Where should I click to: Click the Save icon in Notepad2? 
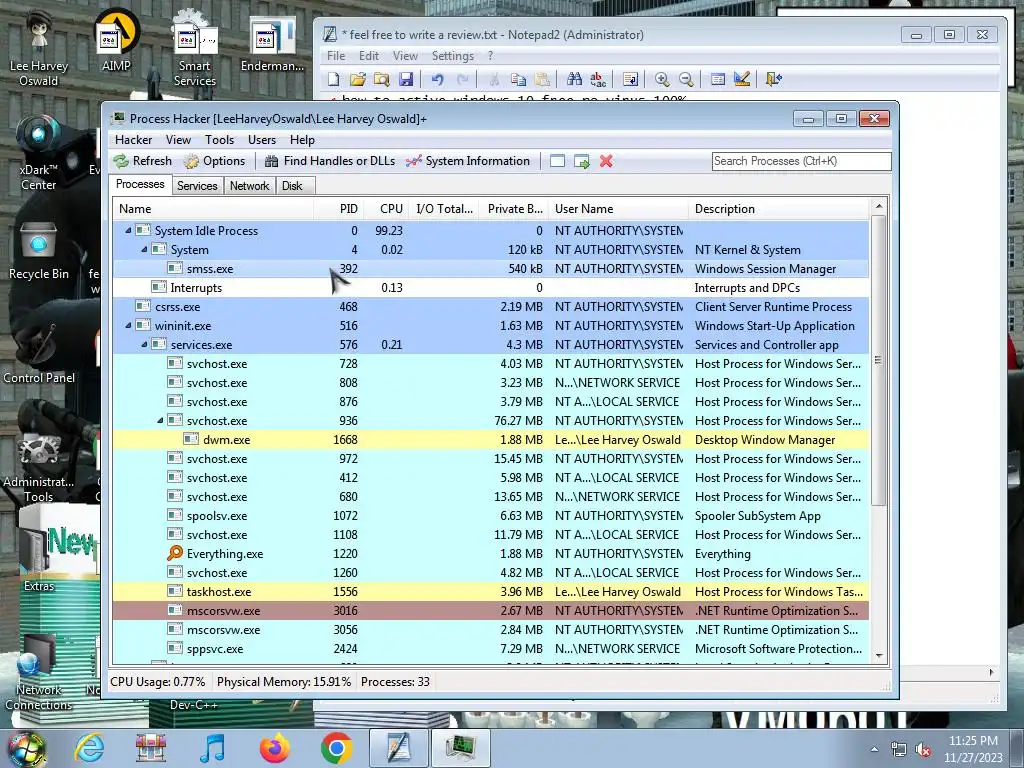[406, 79]
